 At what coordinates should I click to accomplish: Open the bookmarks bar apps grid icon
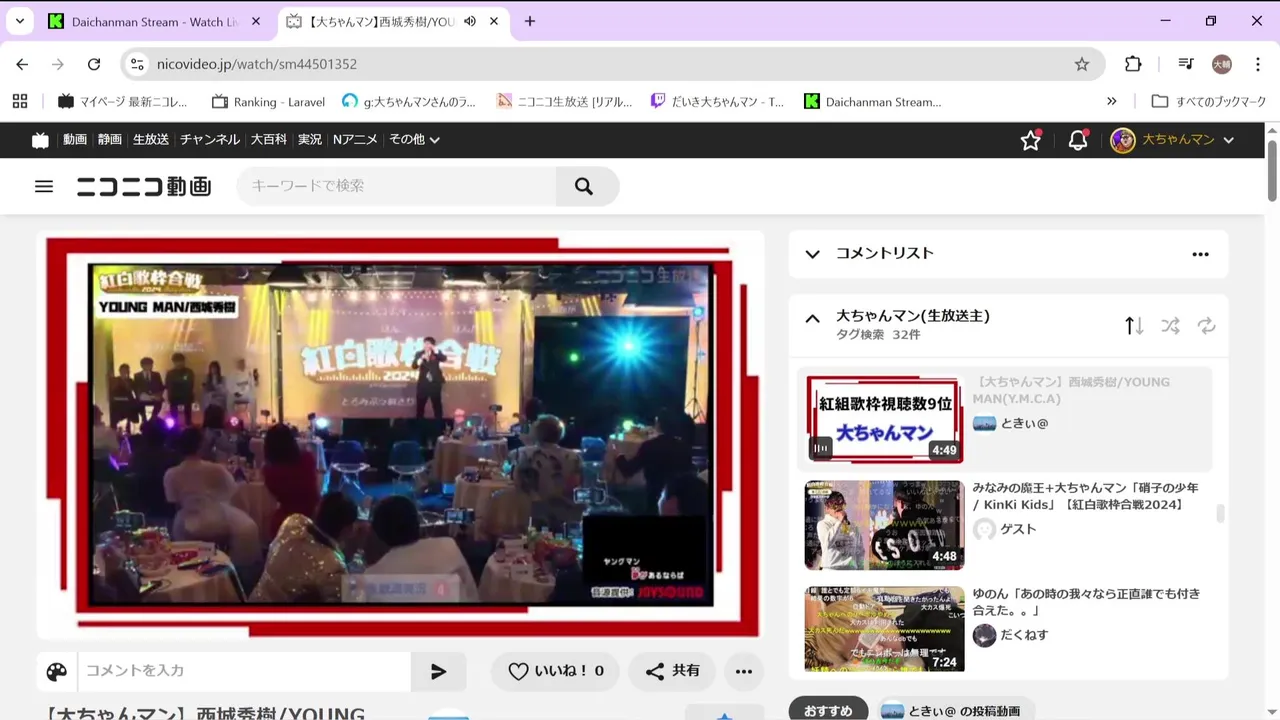[20, 102]
